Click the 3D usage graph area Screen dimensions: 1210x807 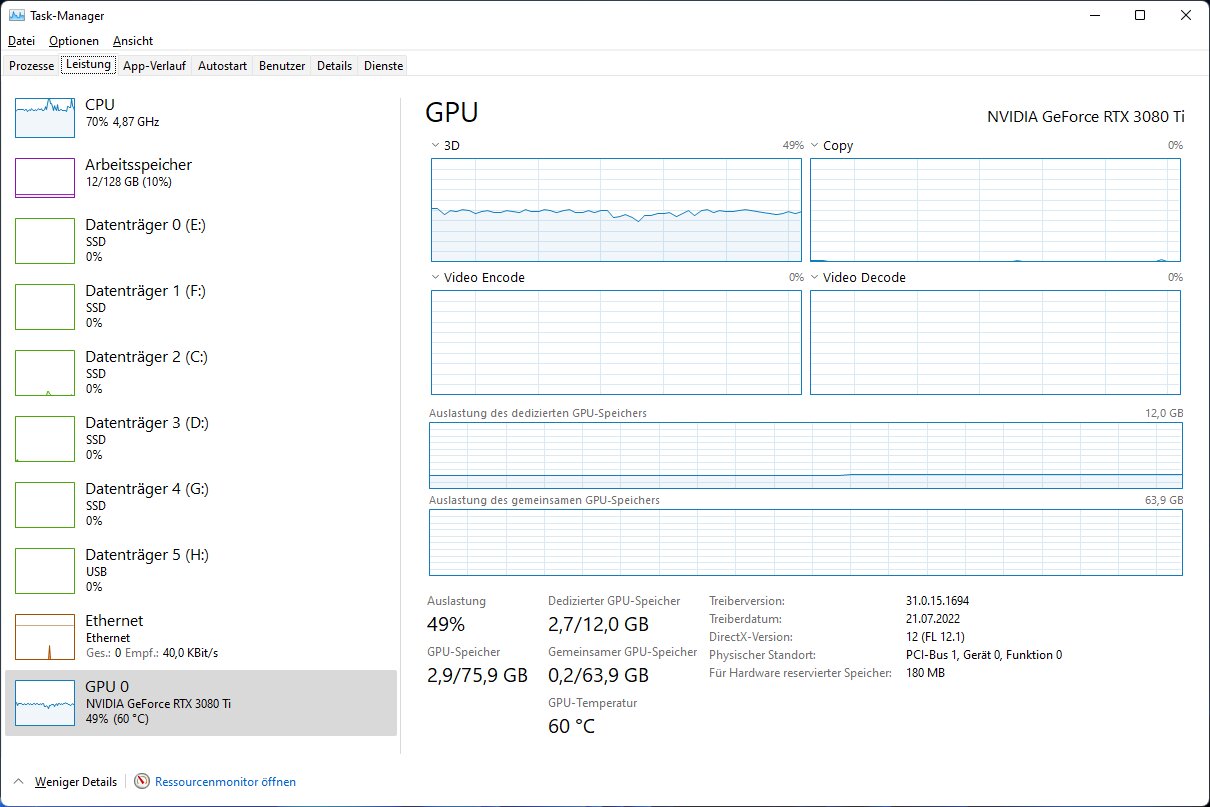pos(616,210)
